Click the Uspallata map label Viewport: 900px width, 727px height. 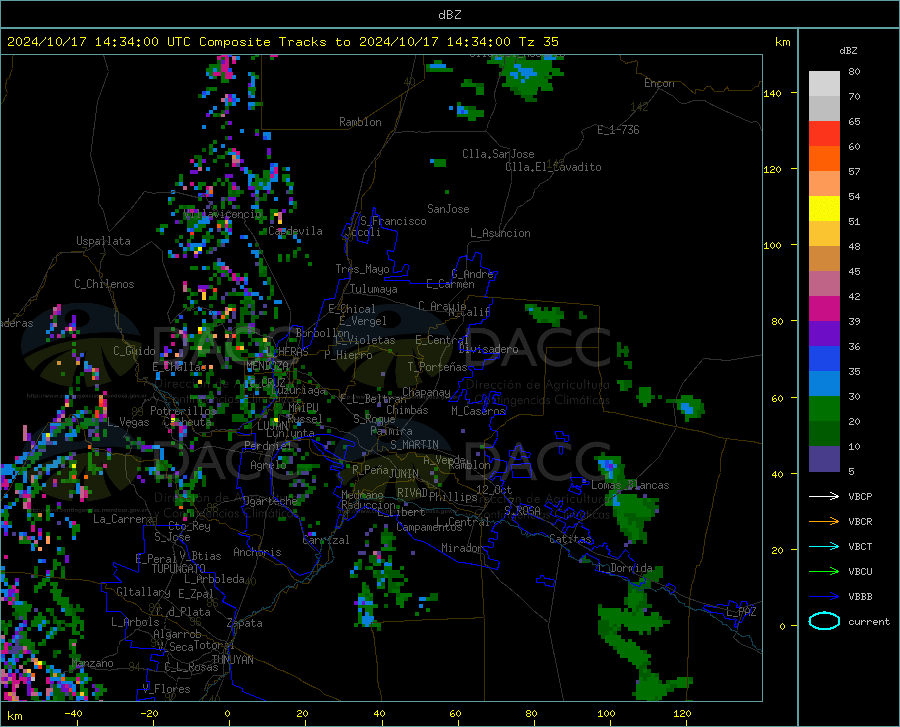point(103,241)
